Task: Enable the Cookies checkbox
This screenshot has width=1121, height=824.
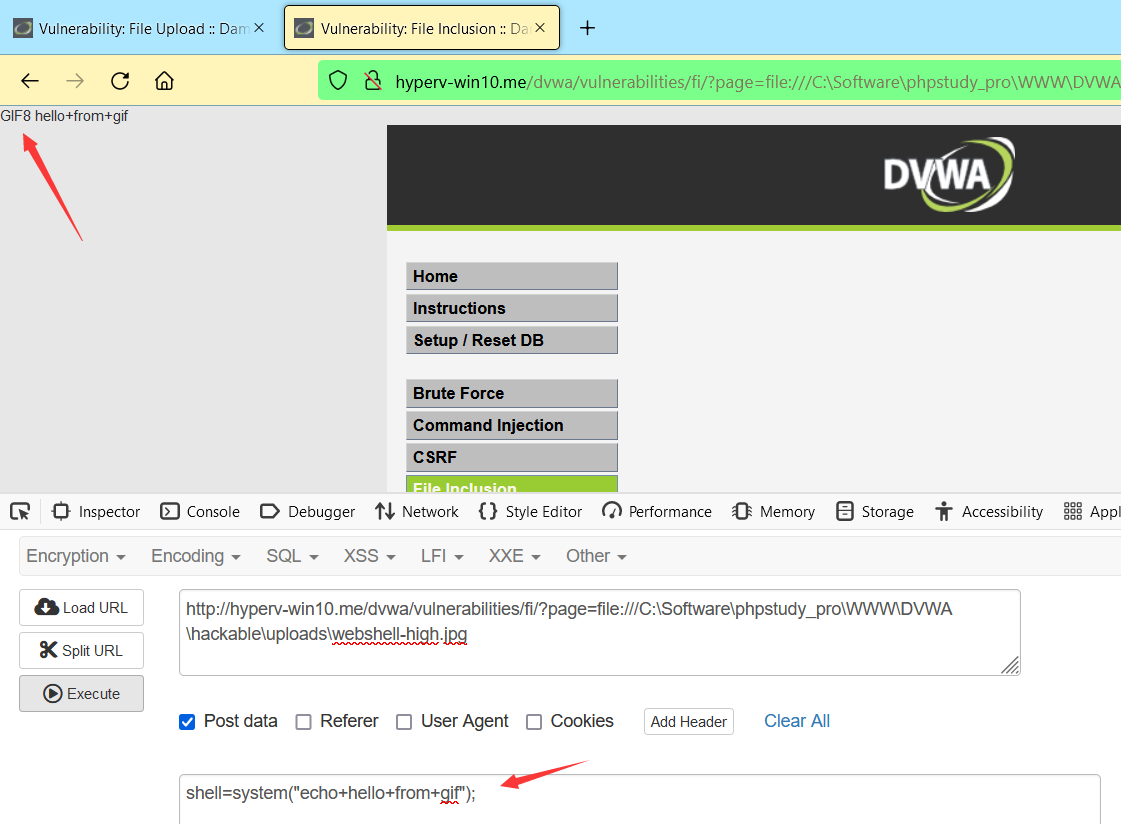Action: 534,722
